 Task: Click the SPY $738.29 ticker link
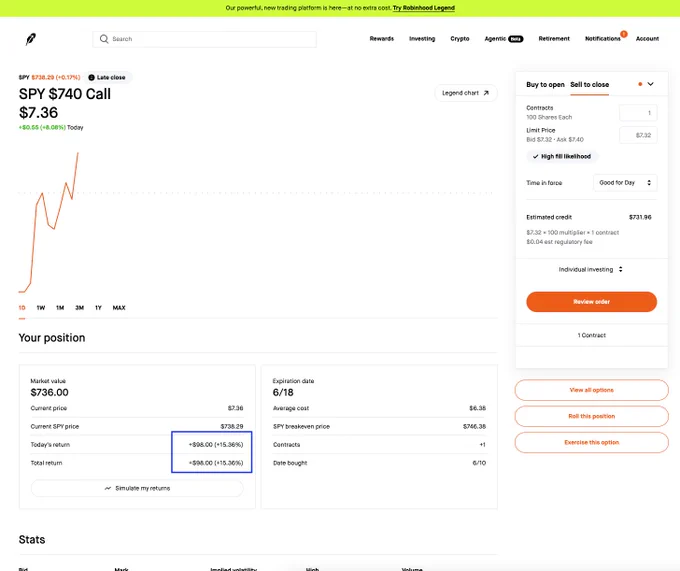click(49, 77)
